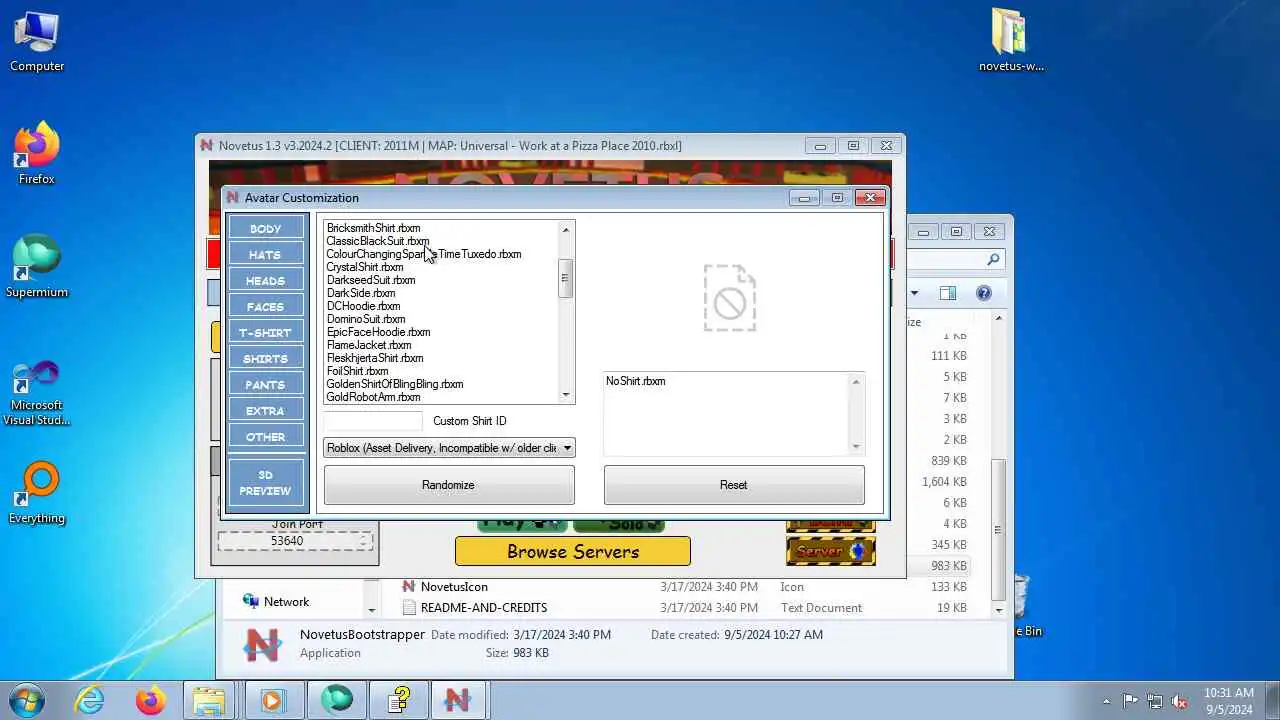The image size is (1280, 720).
Task: Toggle the Explorer preview pane icon
Action: tap(948, 293)
